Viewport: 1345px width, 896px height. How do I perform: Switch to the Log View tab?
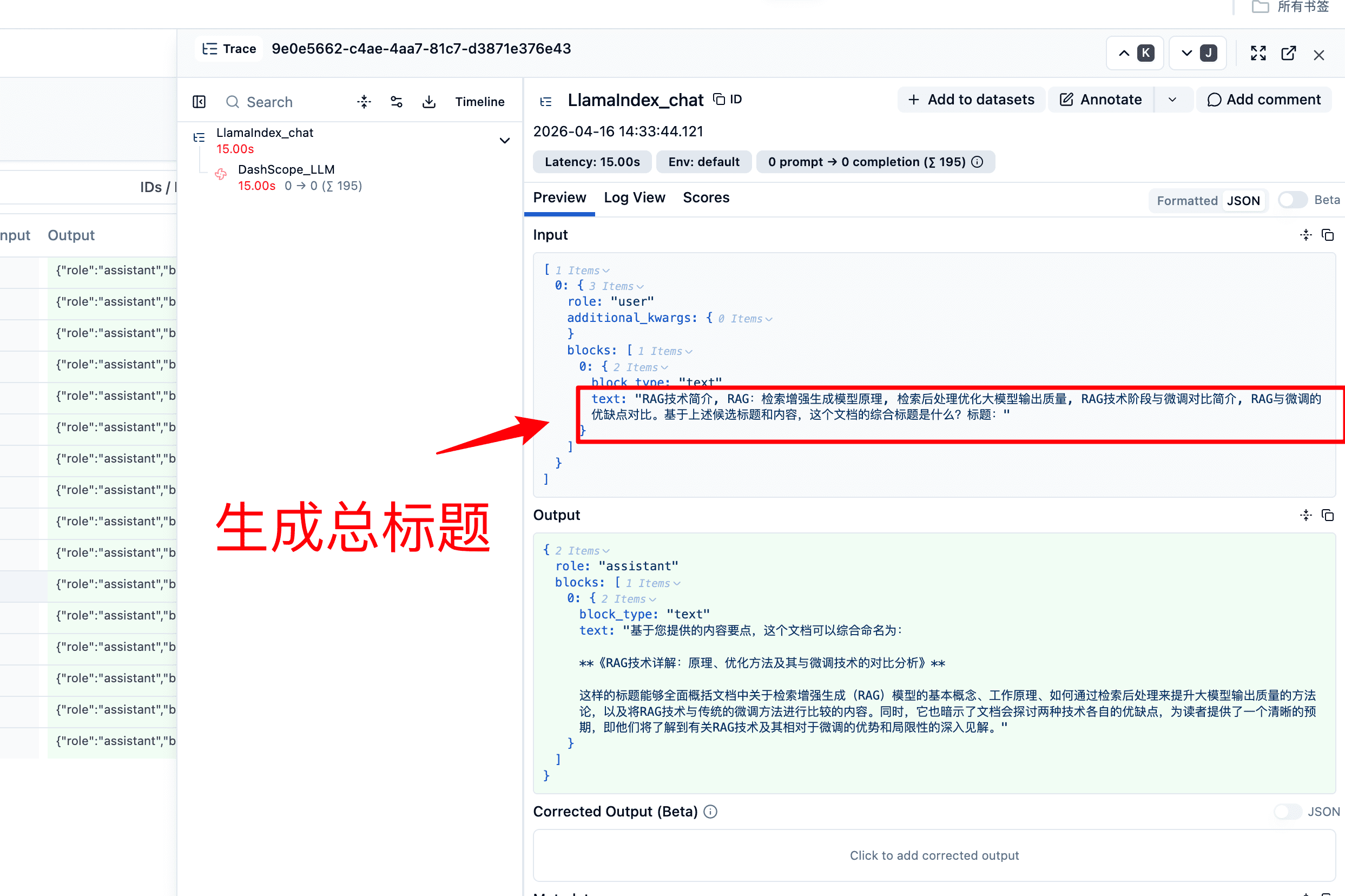pyautogui.click(x=634, y=197)
